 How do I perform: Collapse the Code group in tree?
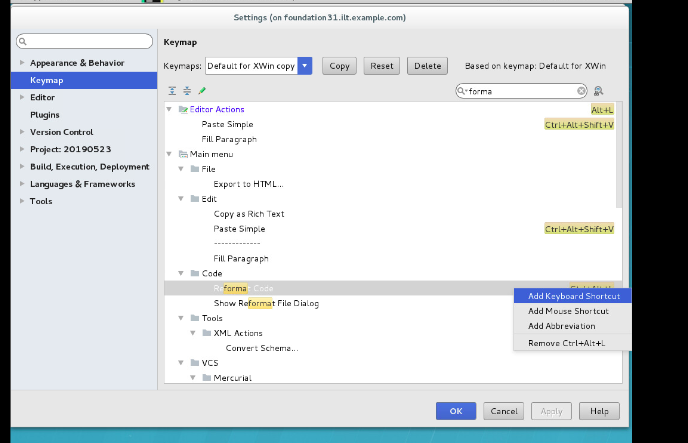pos(181,273)
